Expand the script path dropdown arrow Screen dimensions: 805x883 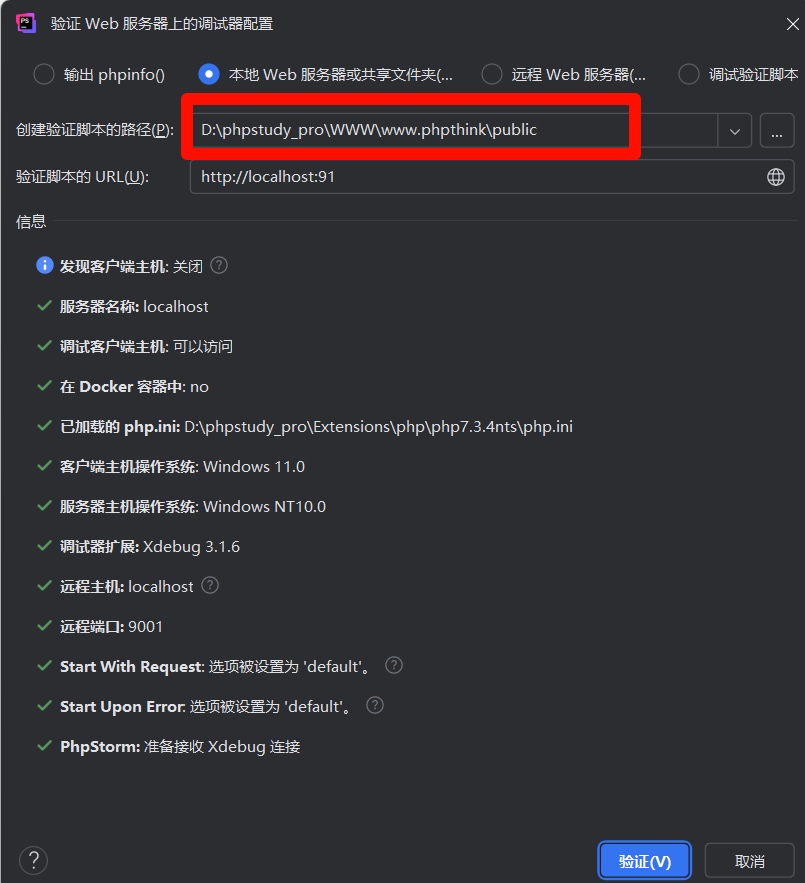point(735,131)
